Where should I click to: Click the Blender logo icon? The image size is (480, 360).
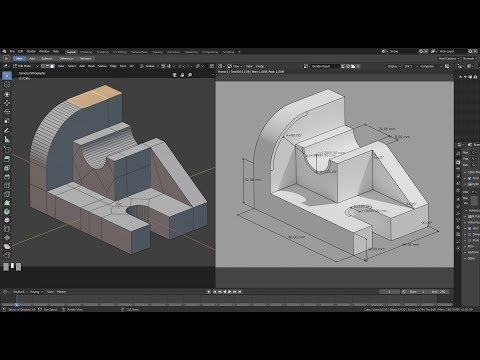click(5, 51)
